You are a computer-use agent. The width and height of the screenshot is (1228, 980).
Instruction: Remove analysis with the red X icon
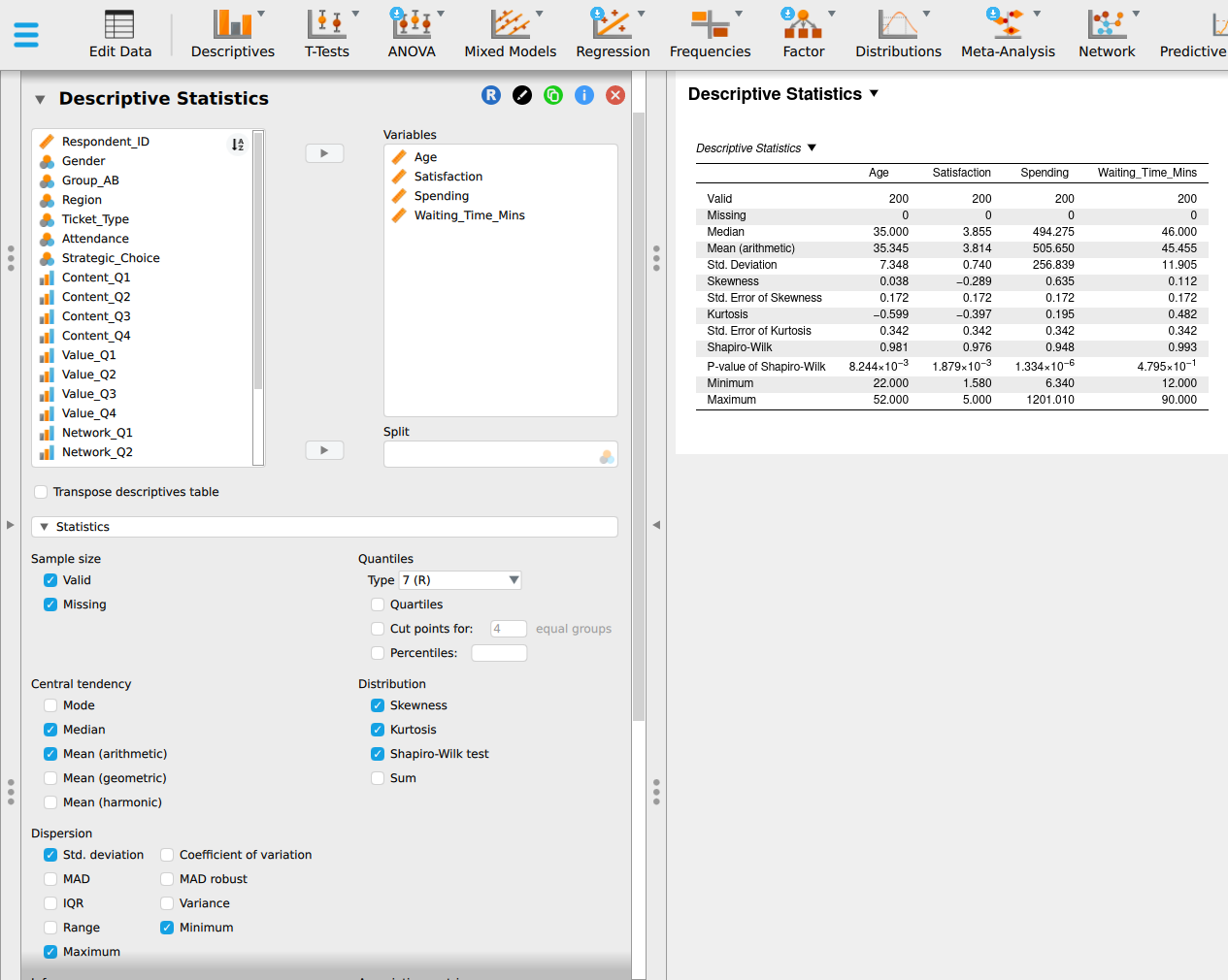615,95
